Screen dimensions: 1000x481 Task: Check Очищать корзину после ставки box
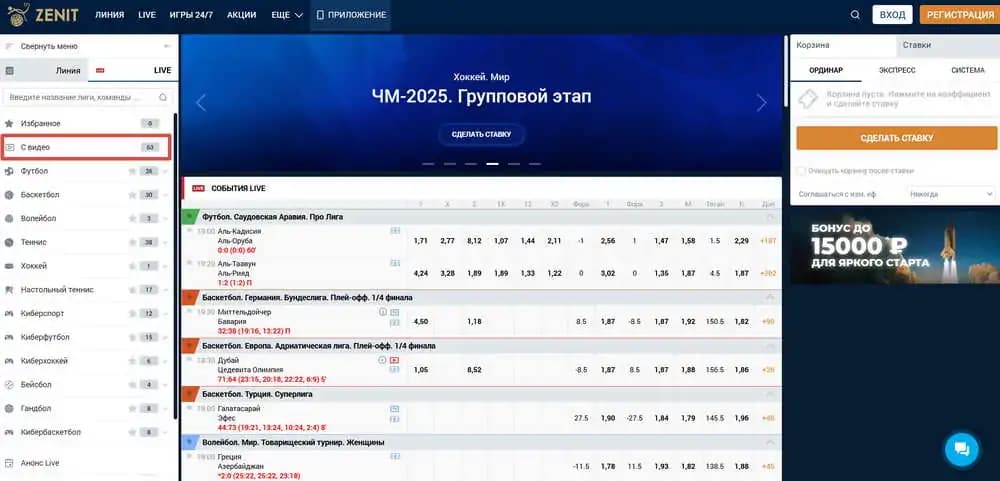tap(802, 171)
